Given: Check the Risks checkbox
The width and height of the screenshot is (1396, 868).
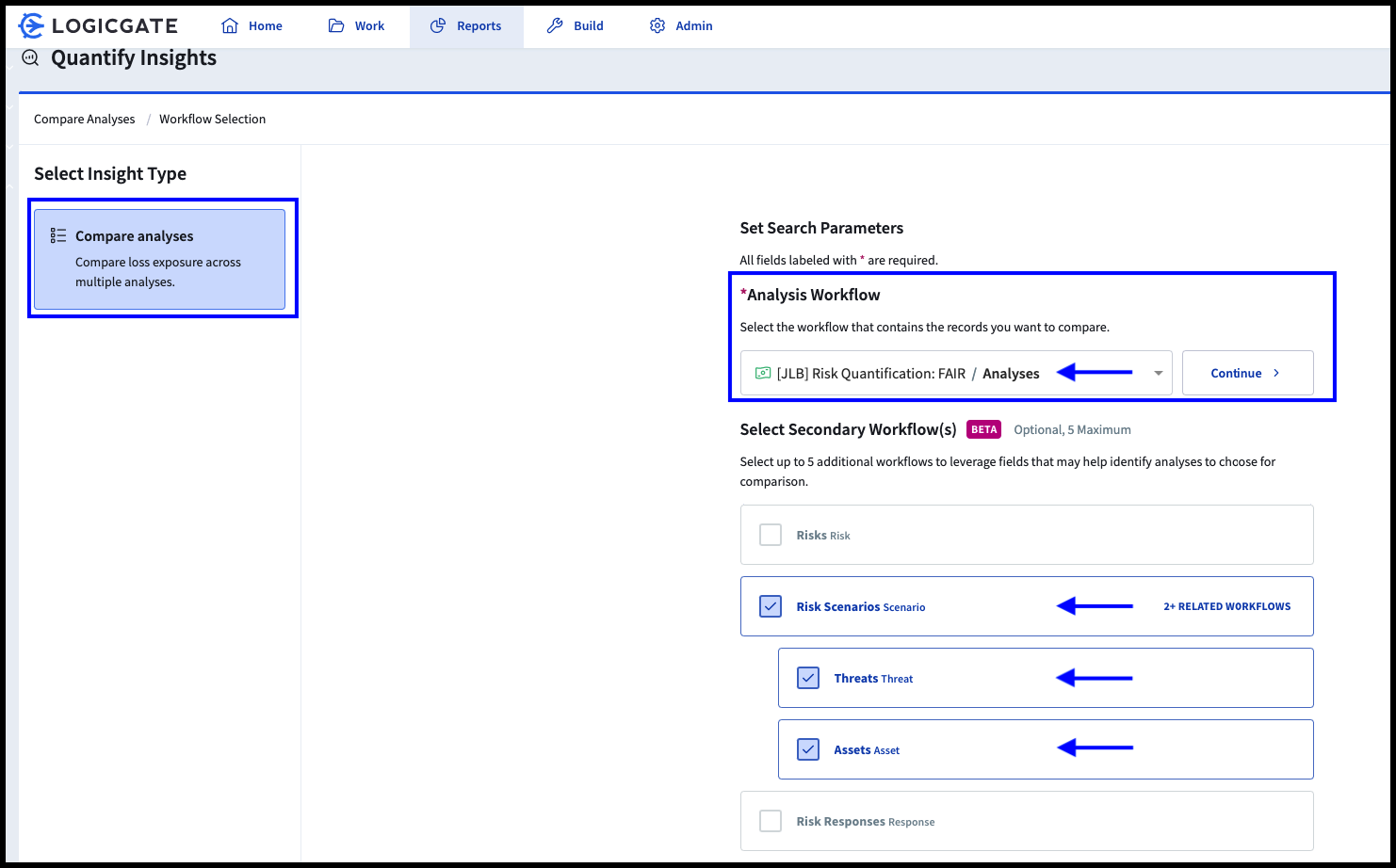Looking at the screenshot, I should 771,535.
